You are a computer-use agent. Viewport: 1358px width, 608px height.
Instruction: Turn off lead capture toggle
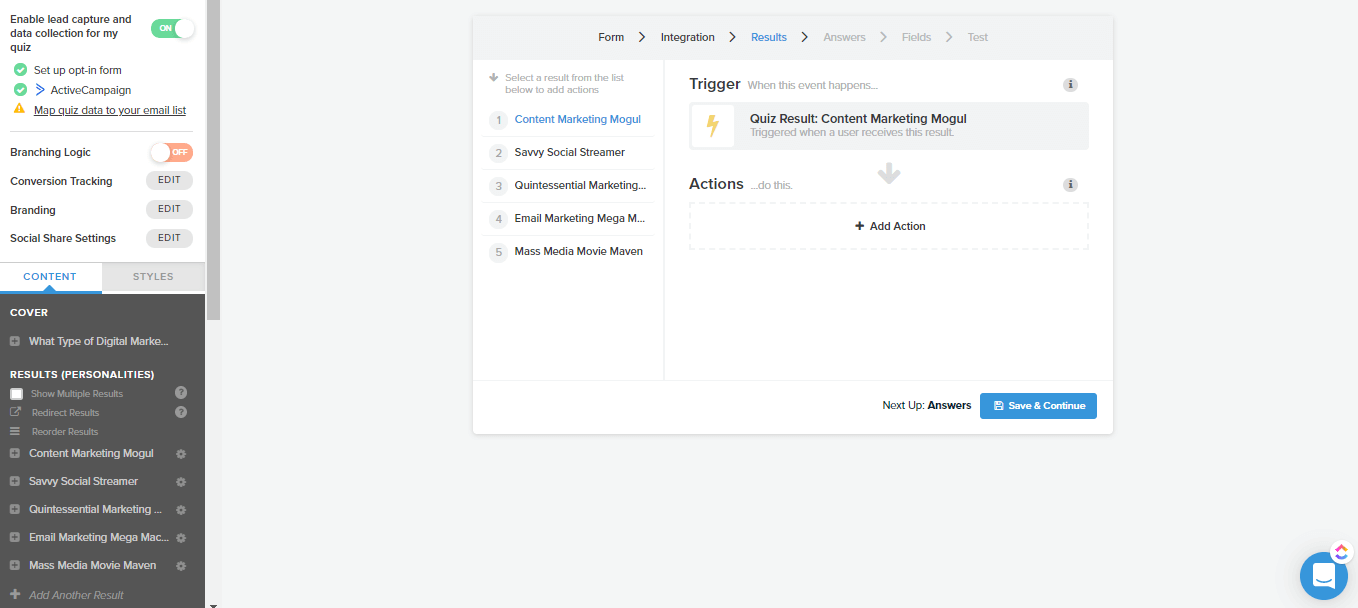pos(172,28)
